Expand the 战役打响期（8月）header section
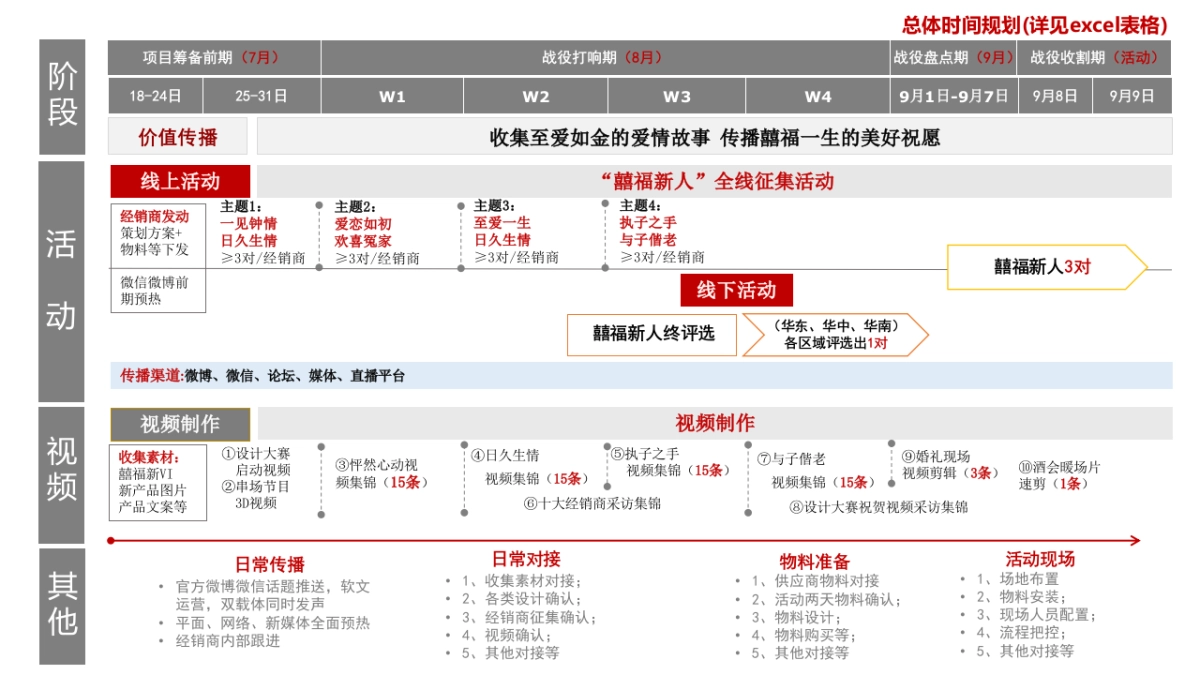The image size is (1200, 675). tap(598, 58)
